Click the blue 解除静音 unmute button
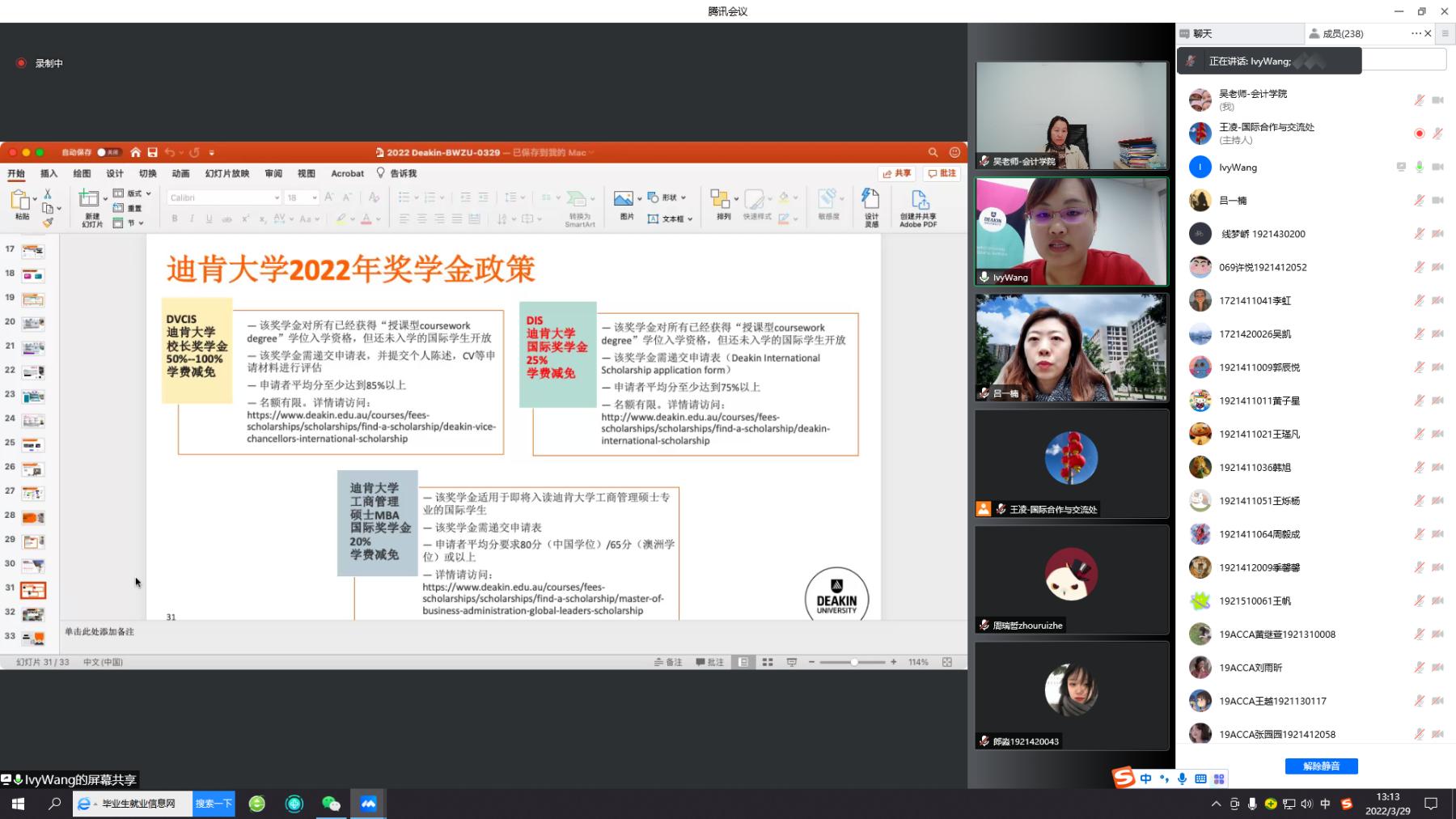This screenshot has width=1456, height=819. tap(1321, 766)
